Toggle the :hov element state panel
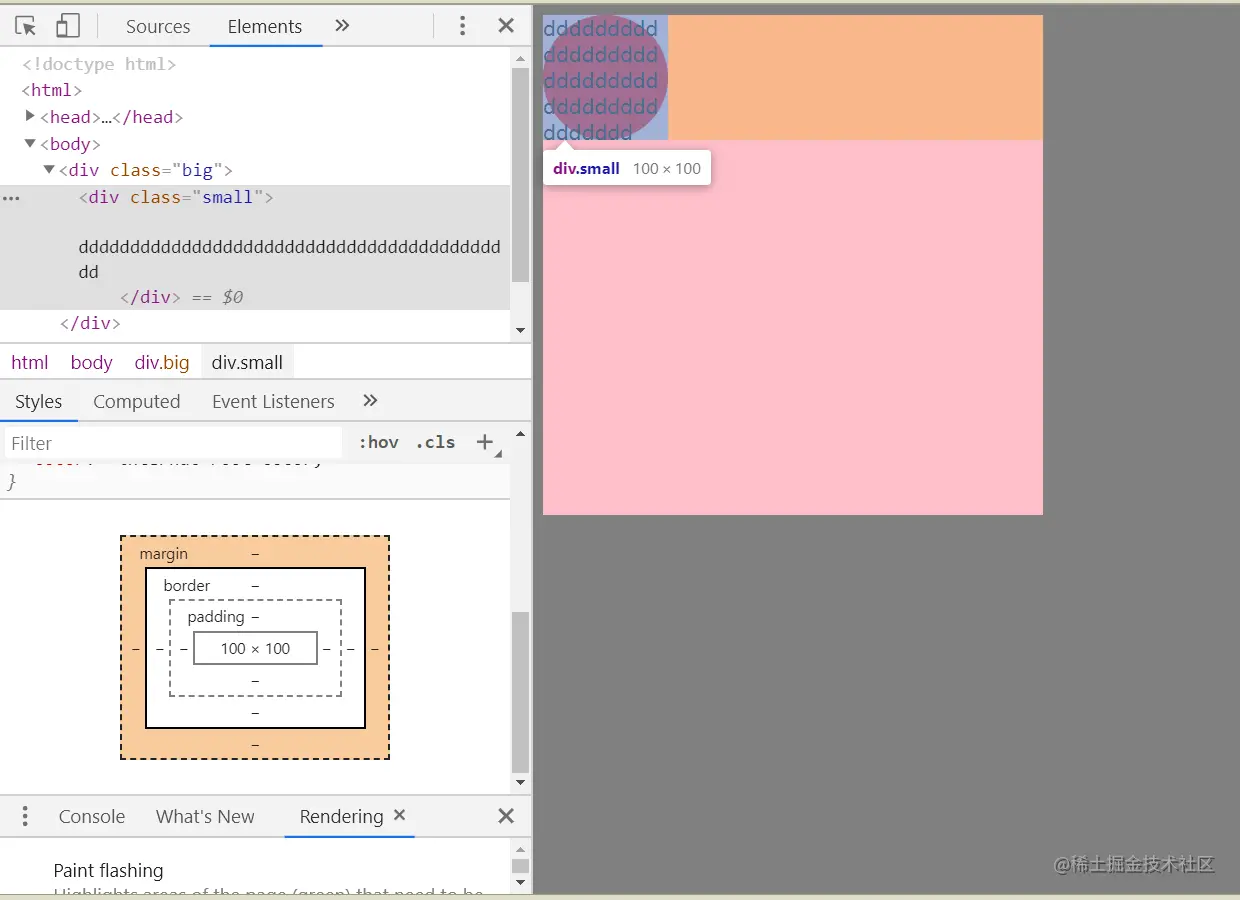 click(x=379, y=442)
